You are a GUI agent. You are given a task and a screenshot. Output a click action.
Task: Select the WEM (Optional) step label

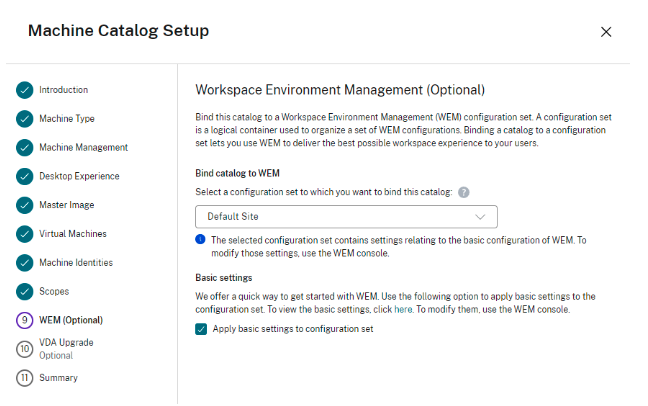click(70, 320)
